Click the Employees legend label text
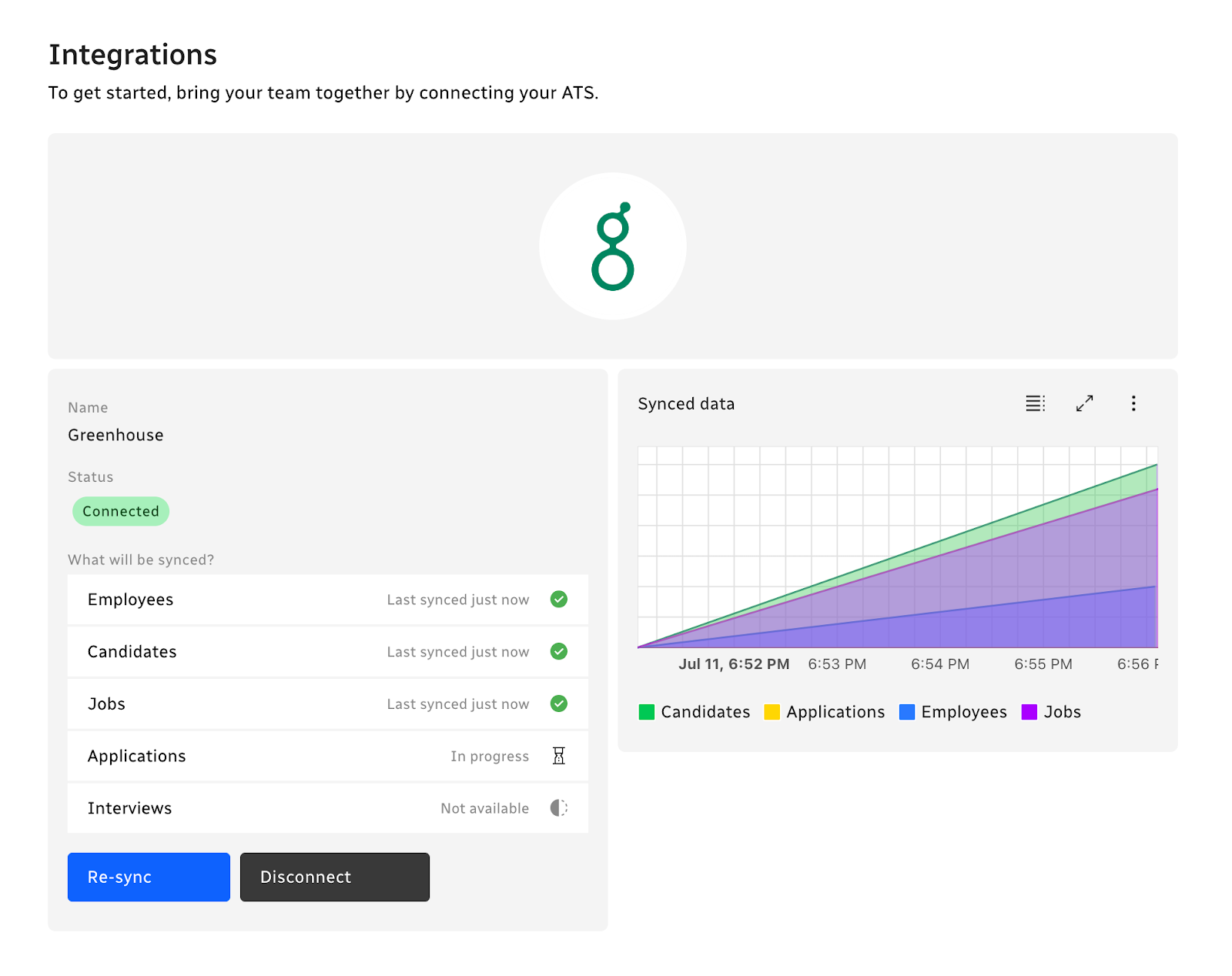 click(964, 712)
